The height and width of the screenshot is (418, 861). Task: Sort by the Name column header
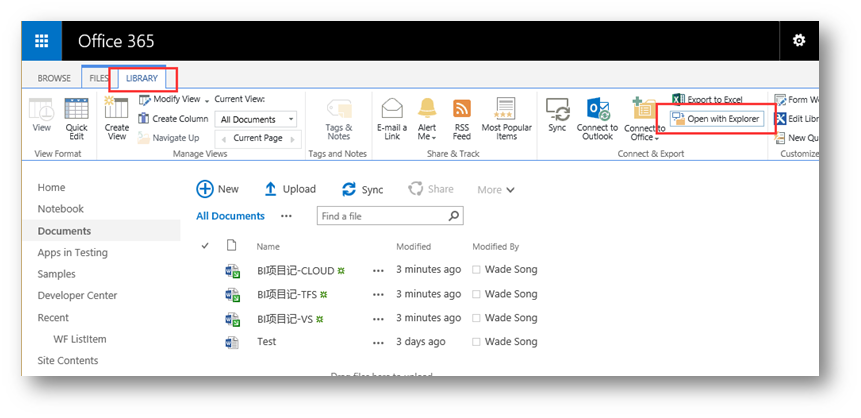(268, 247)
